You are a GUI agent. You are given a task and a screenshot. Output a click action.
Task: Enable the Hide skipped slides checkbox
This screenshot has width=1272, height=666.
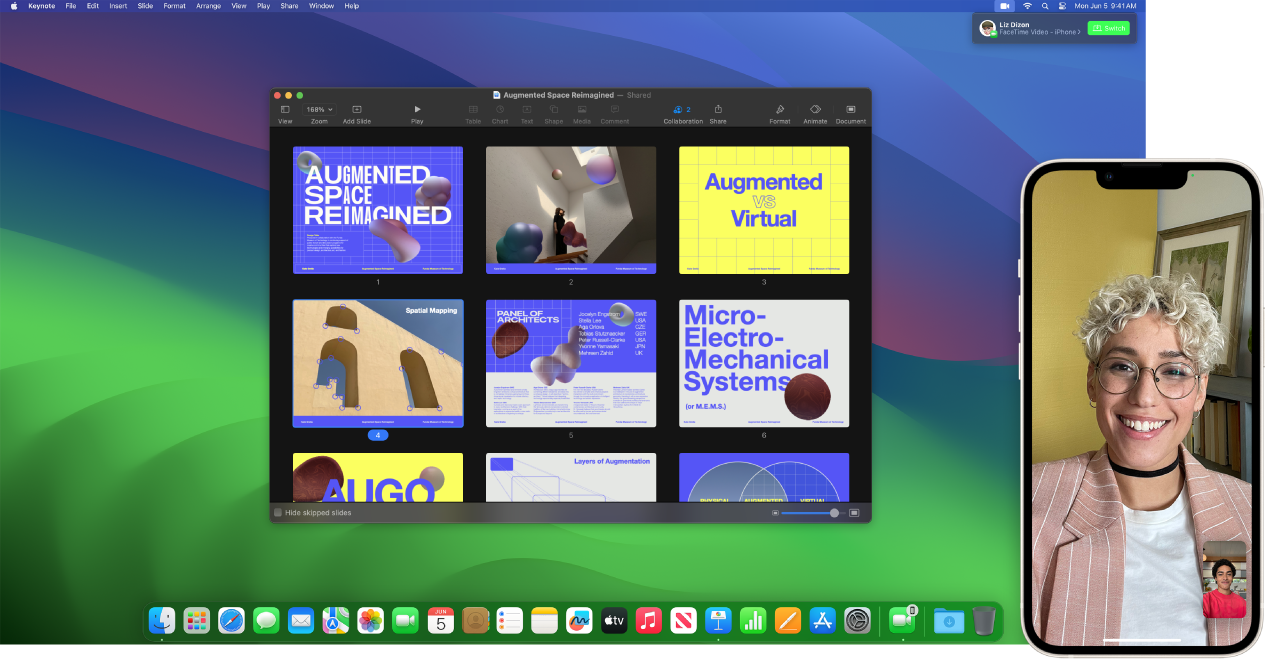coord(277,512)
